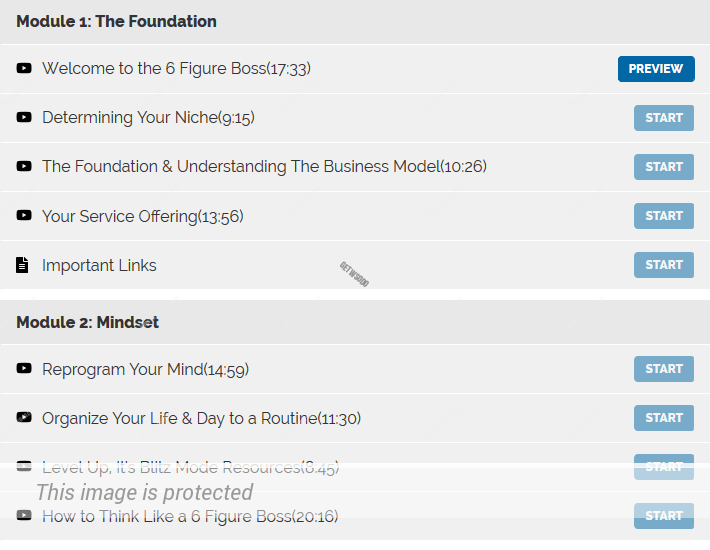Screen dimensions: 710x550
Task: Click document icon next to Important Links
Action: pos(23,265)
